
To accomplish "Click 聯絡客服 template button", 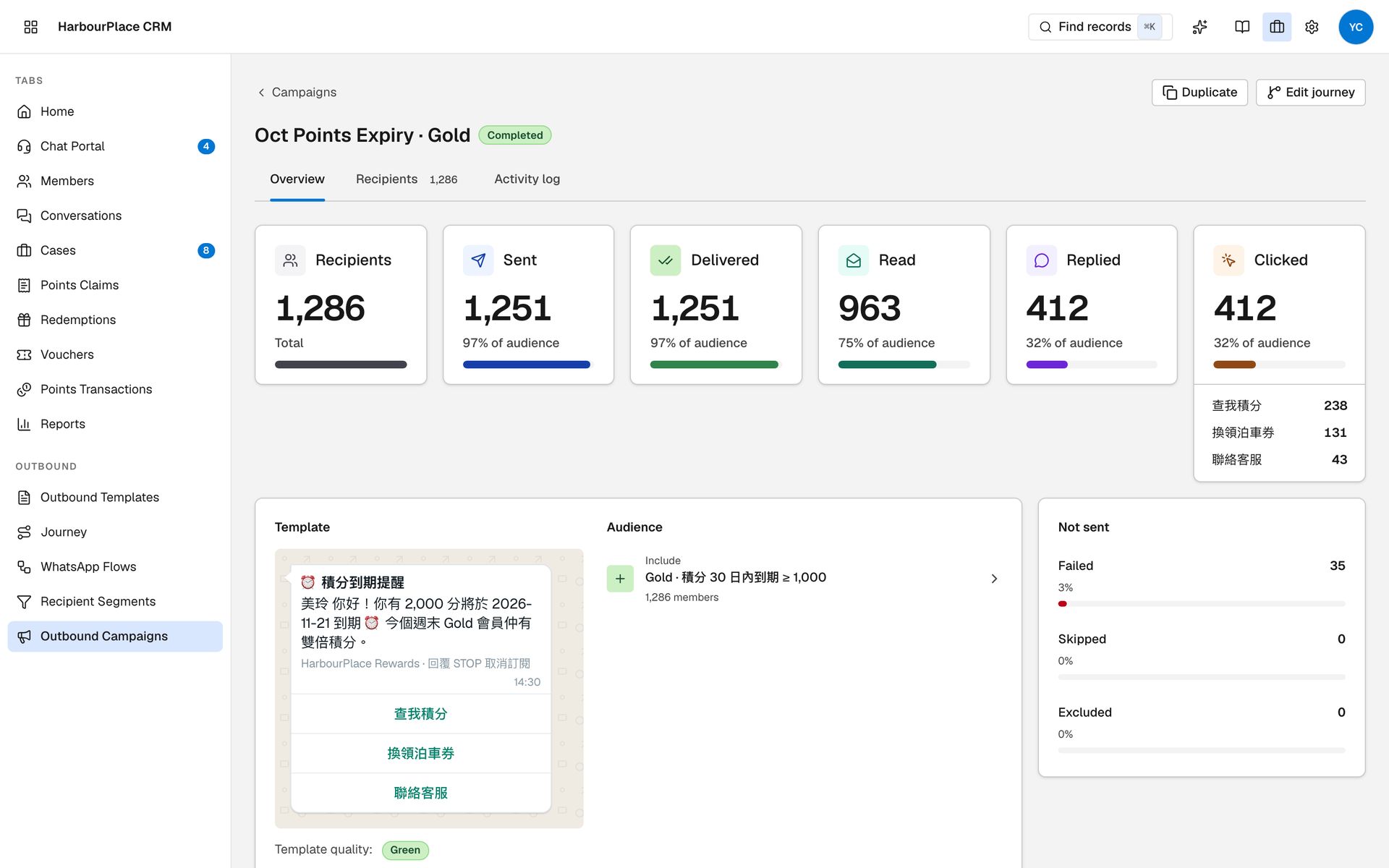I will (x=420, y=793).
